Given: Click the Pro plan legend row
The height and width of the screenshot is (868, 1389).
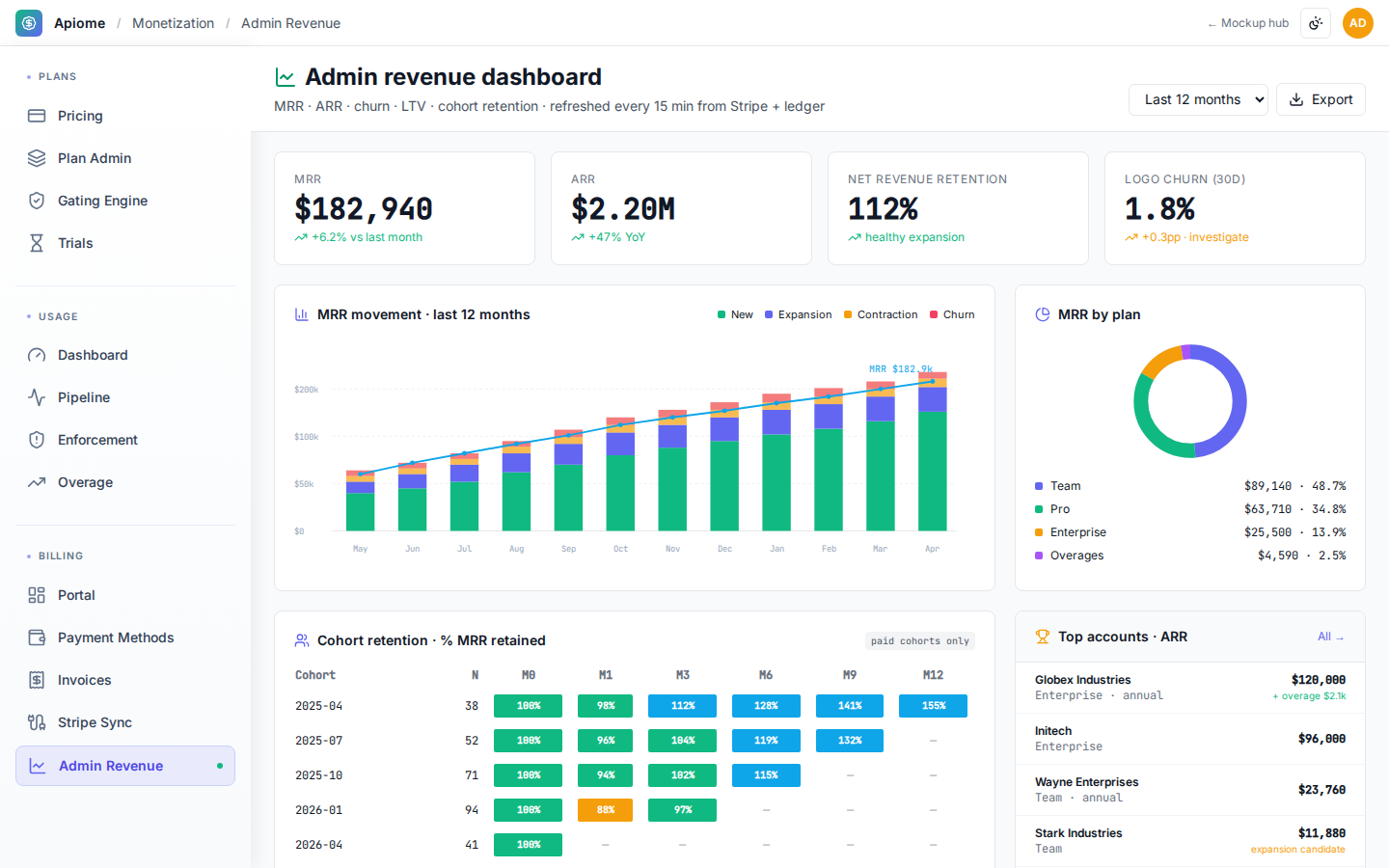Looking at the screenshot, I should point(1190,509).
